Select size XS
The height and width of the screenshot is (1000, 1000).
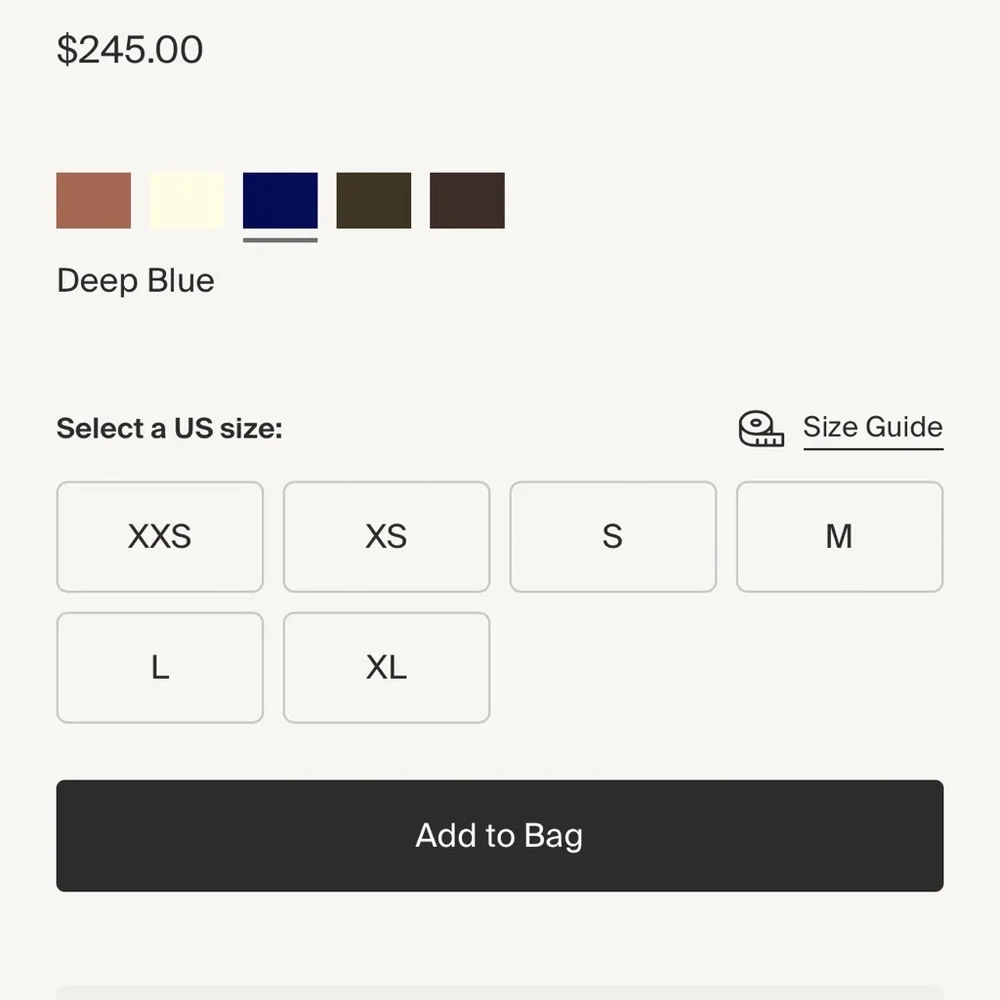click(x=386, y=536)
